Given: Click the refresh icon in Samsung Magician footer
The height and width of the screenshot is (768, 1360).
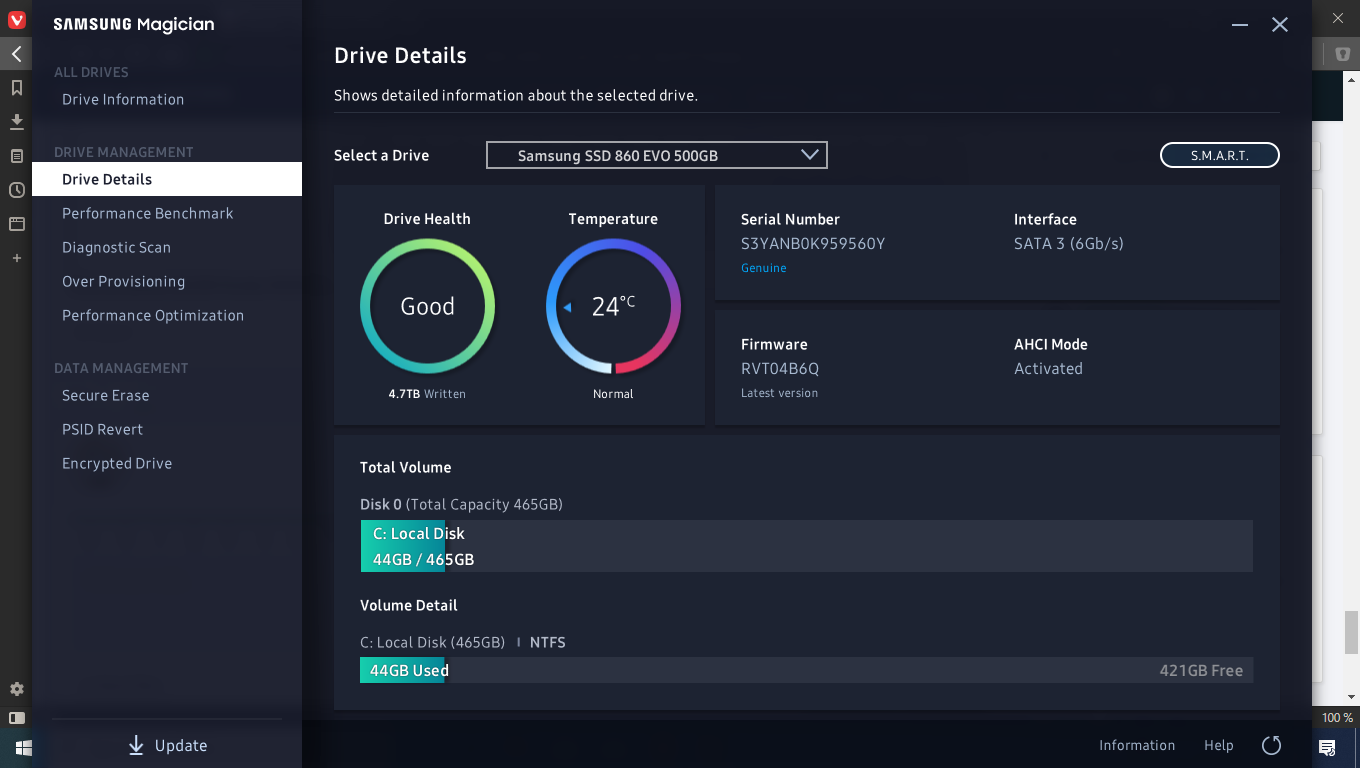Looking at the screenshot, I should click(1271, 745).
